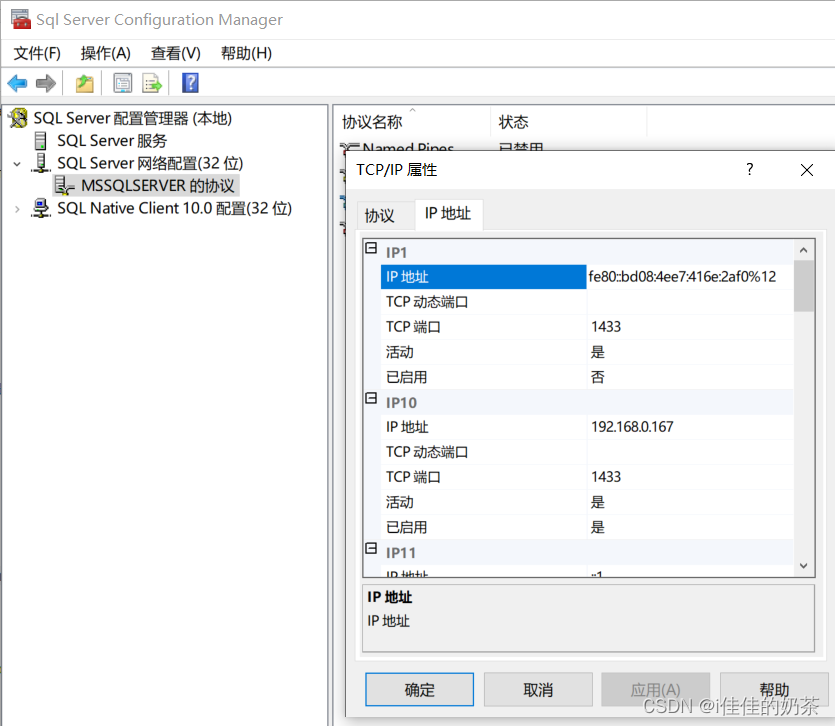Select the highlighted IP 地址 row under IP1
The height and width of the screenshot is (726, 835).
tap(484, 277)
